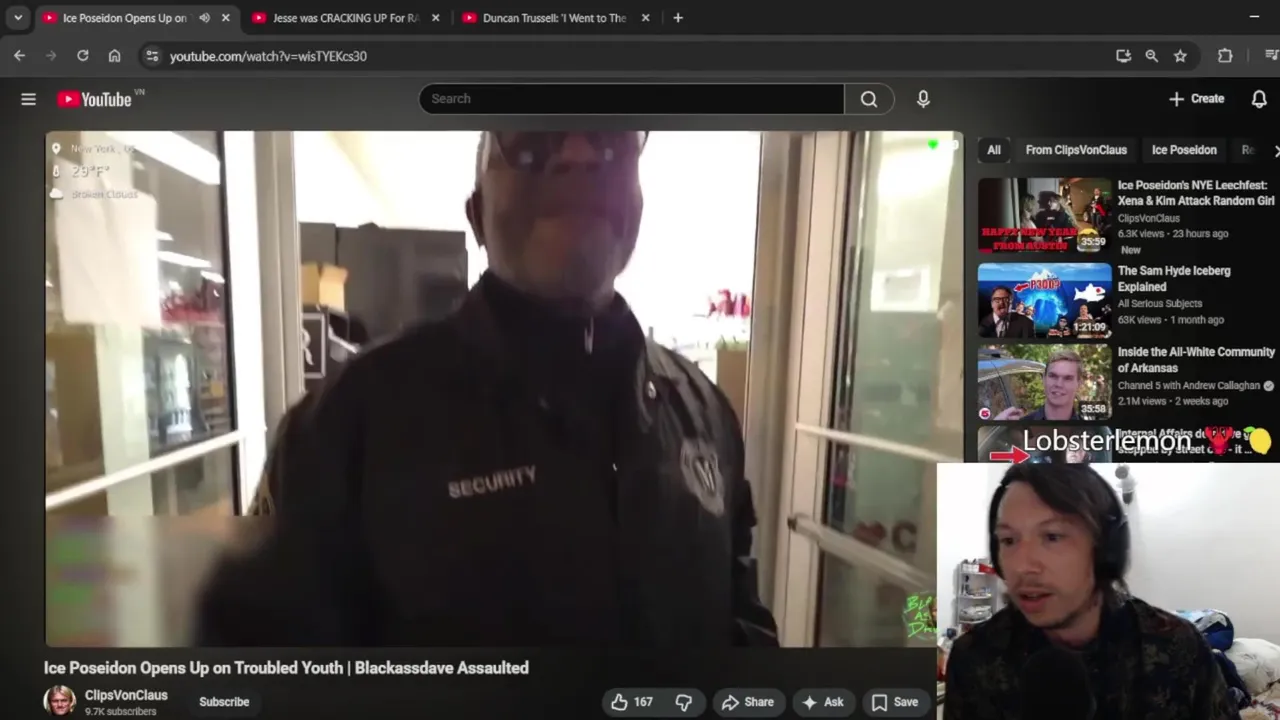The width and height of the screenshot is (1280, 720).
Task: Open the YouTube hamburger guide menu
Action: pyautogui.click(x=28, y=99)
